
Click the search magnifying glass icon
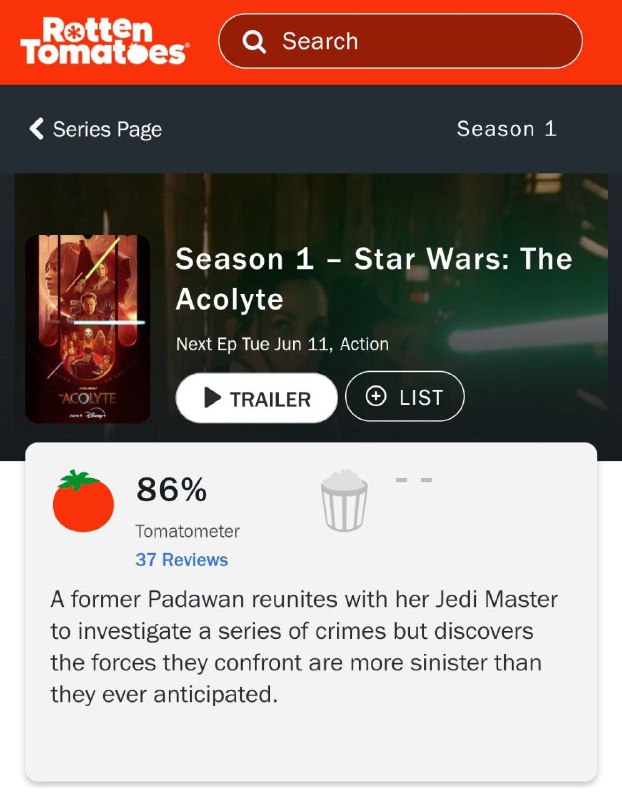click(x=254, y=41)
